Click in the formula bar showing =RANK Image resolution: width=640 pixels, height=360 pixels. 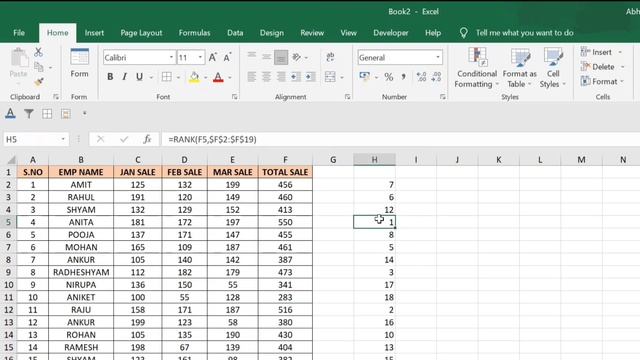coord(400,140)
